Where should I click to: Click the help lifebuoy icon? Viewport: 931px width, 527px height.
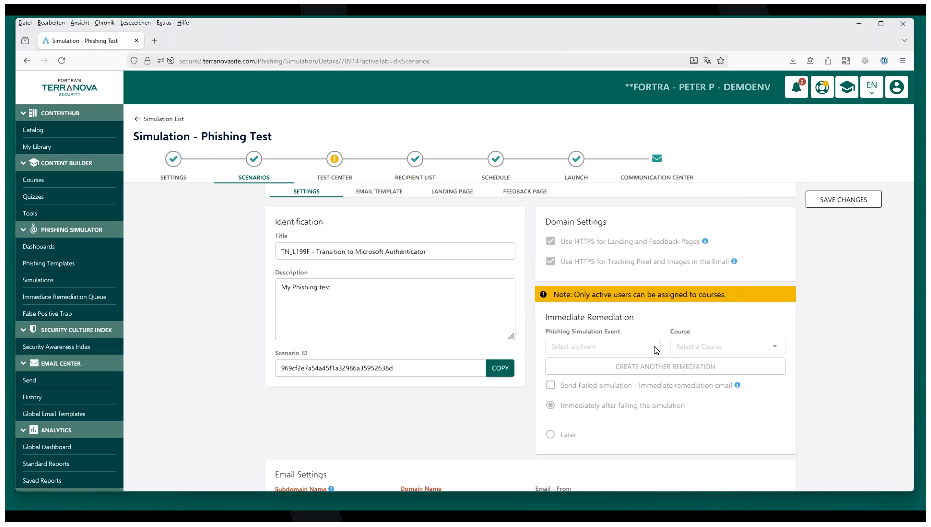click(x=822, y=87)
